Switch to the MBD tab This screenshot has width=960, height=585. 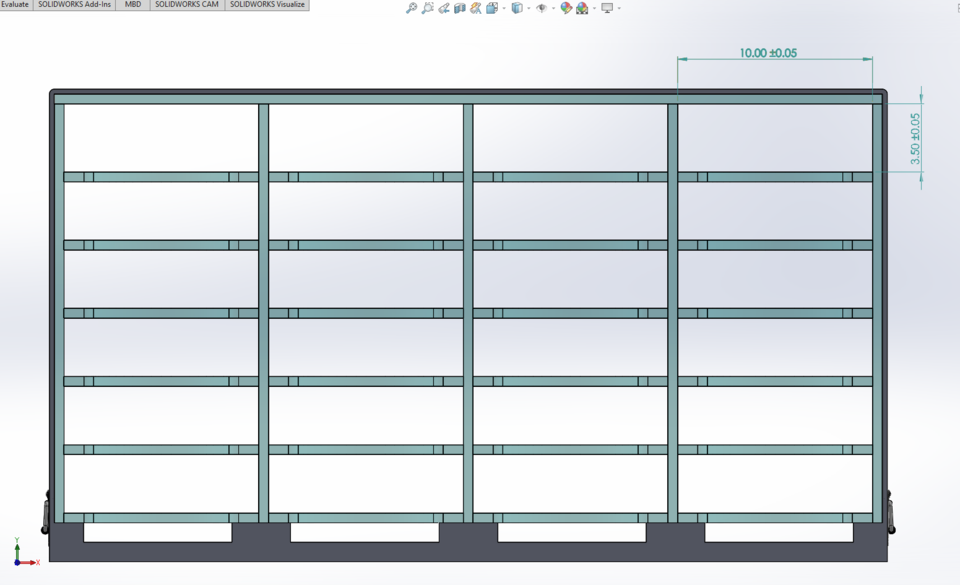coord(133,5)
